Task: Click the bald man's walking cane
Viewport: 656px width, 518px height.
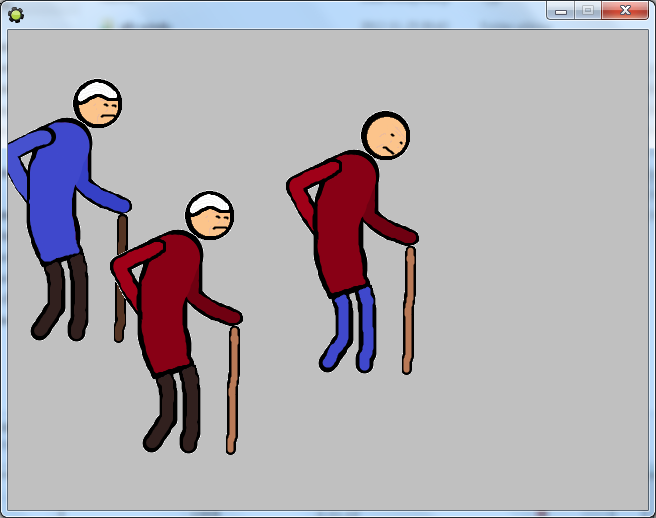Action: (x=408, y=310)
